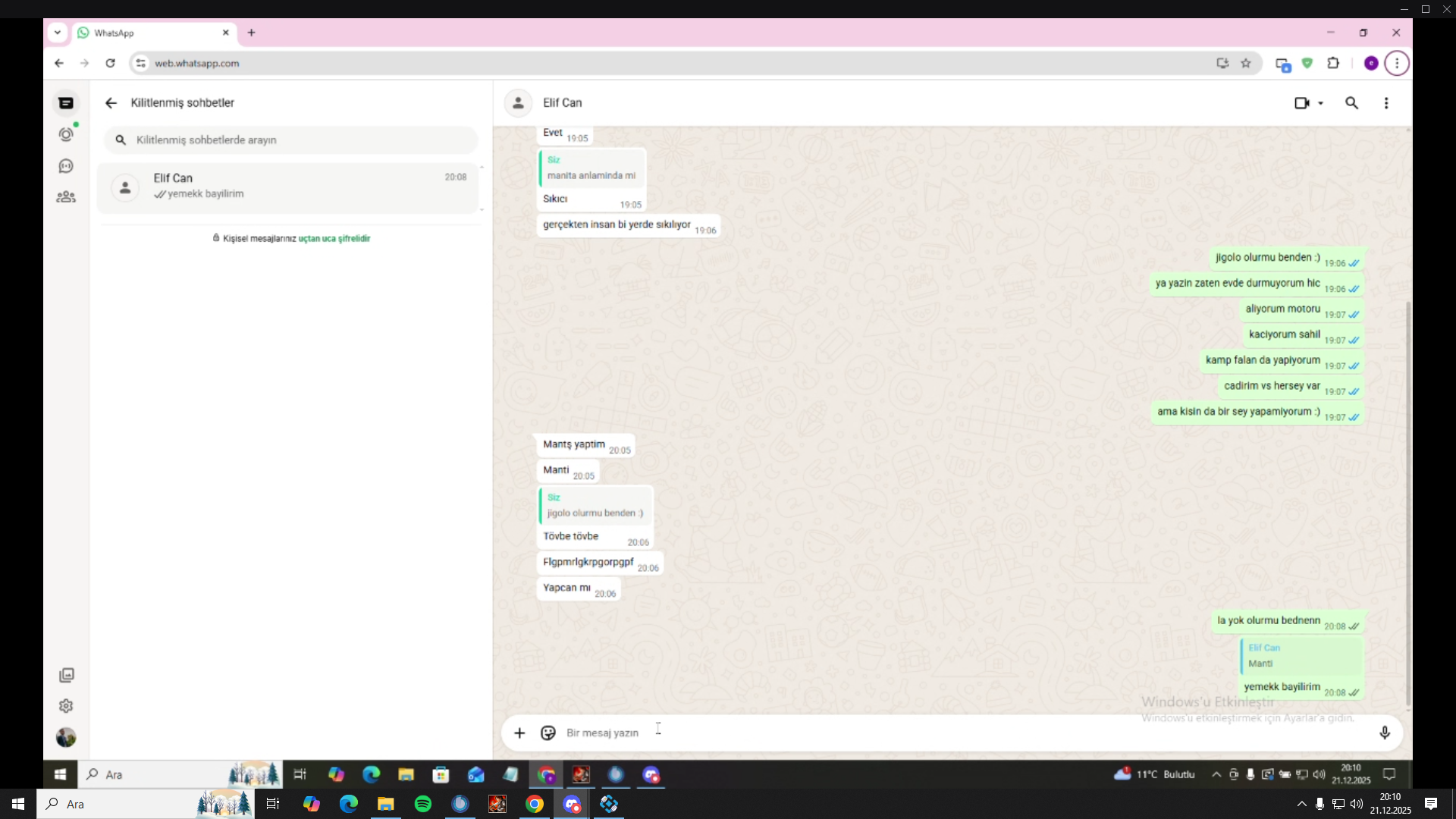Search within the Elif Can chat
Image resolution: width=1456 pixels, height=819 pixels.
click(1351, 103)
